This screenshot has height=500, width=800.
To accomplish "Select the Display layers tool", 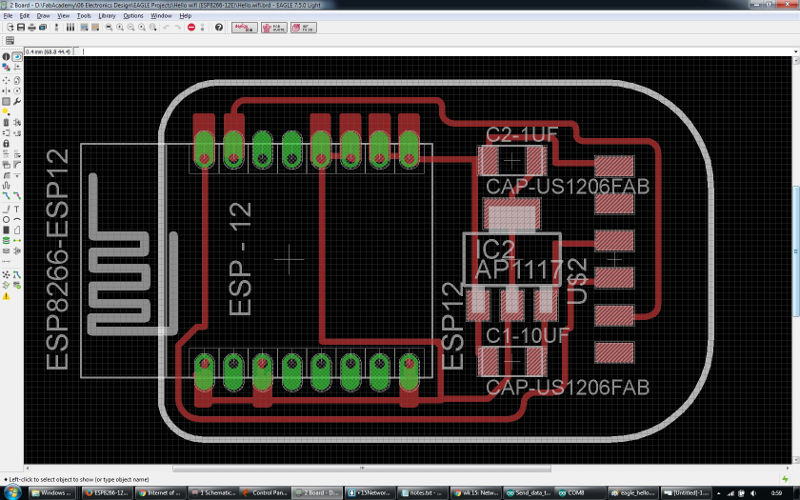I will (x=6, y=66).
